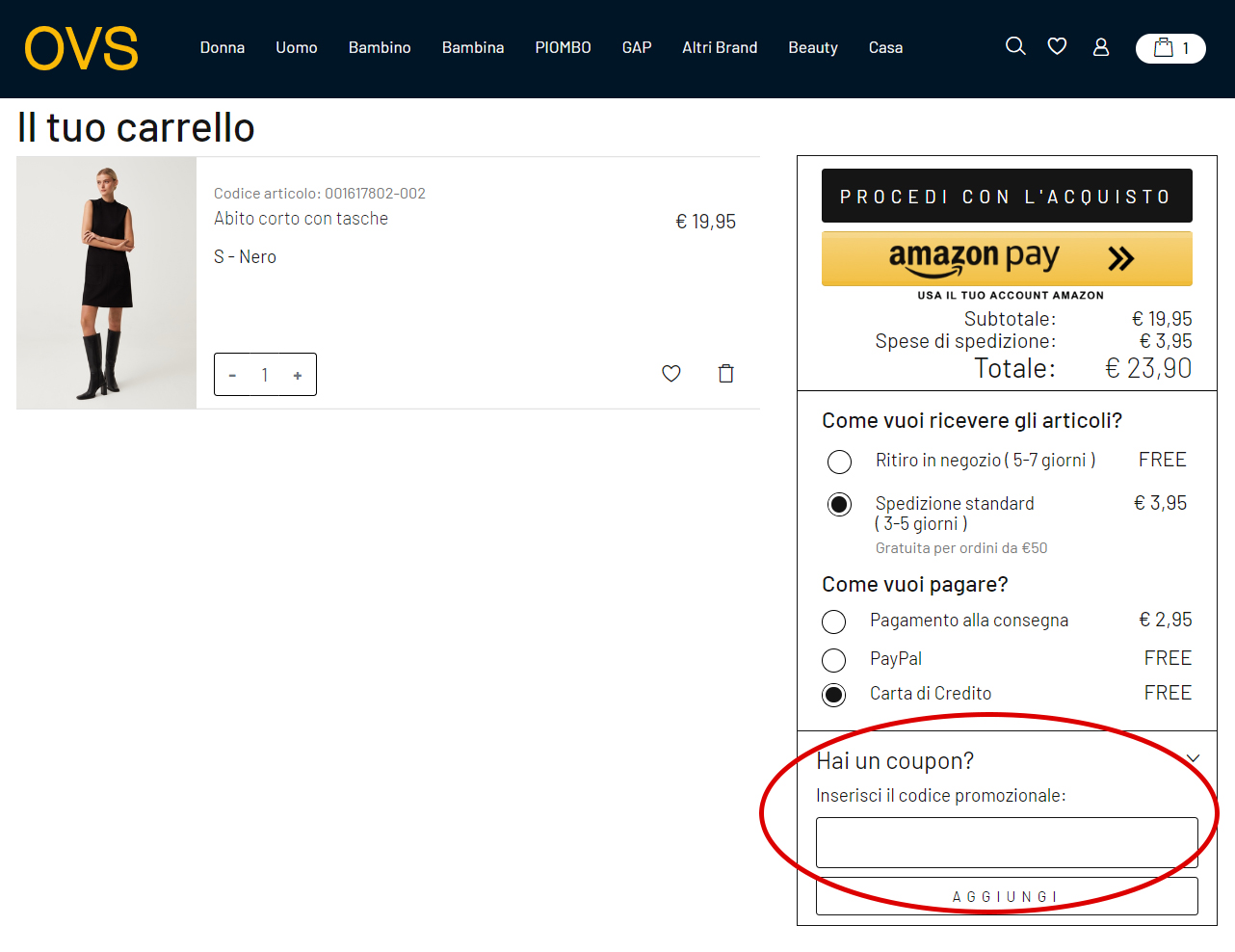This screenshot has height=952, width=1235.
Task: Open the PIOMBO menu
Action: (x=563, y=47)
